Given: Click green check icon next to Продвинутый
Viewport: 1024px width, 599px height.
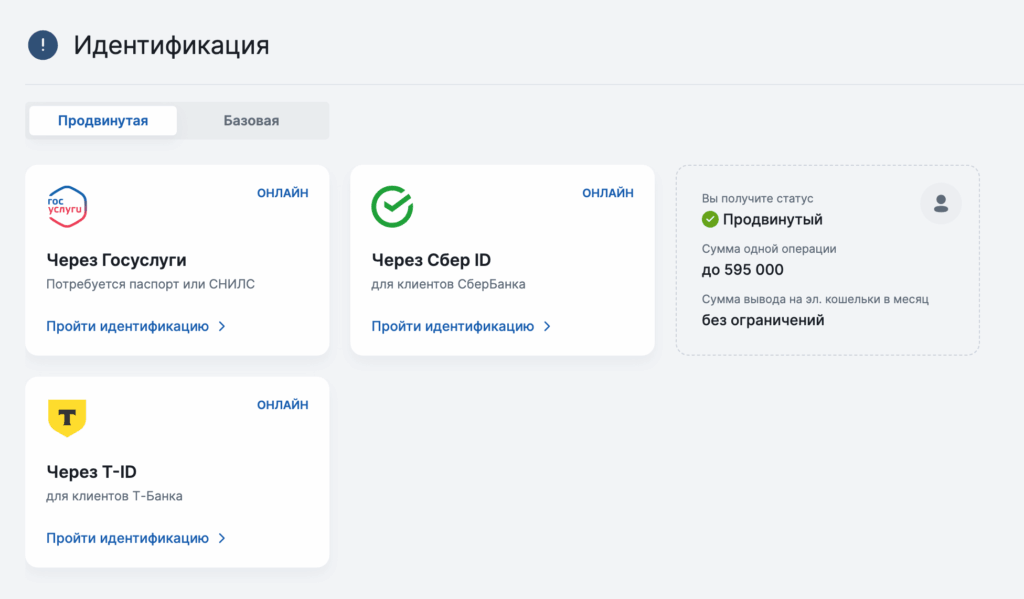Looking at the screenshot, I should click(710, 219).
